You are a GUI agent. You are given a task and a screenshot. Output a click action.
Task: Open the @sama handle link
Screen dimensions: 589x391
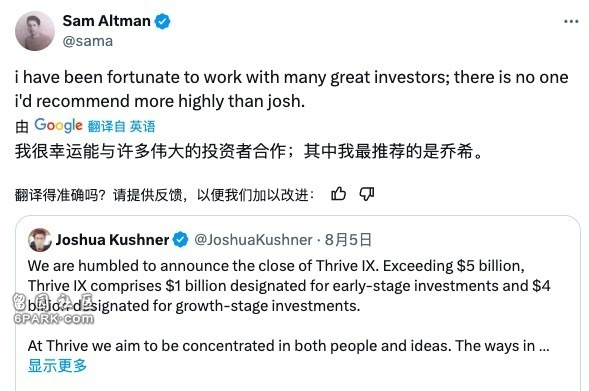point(88,41)
